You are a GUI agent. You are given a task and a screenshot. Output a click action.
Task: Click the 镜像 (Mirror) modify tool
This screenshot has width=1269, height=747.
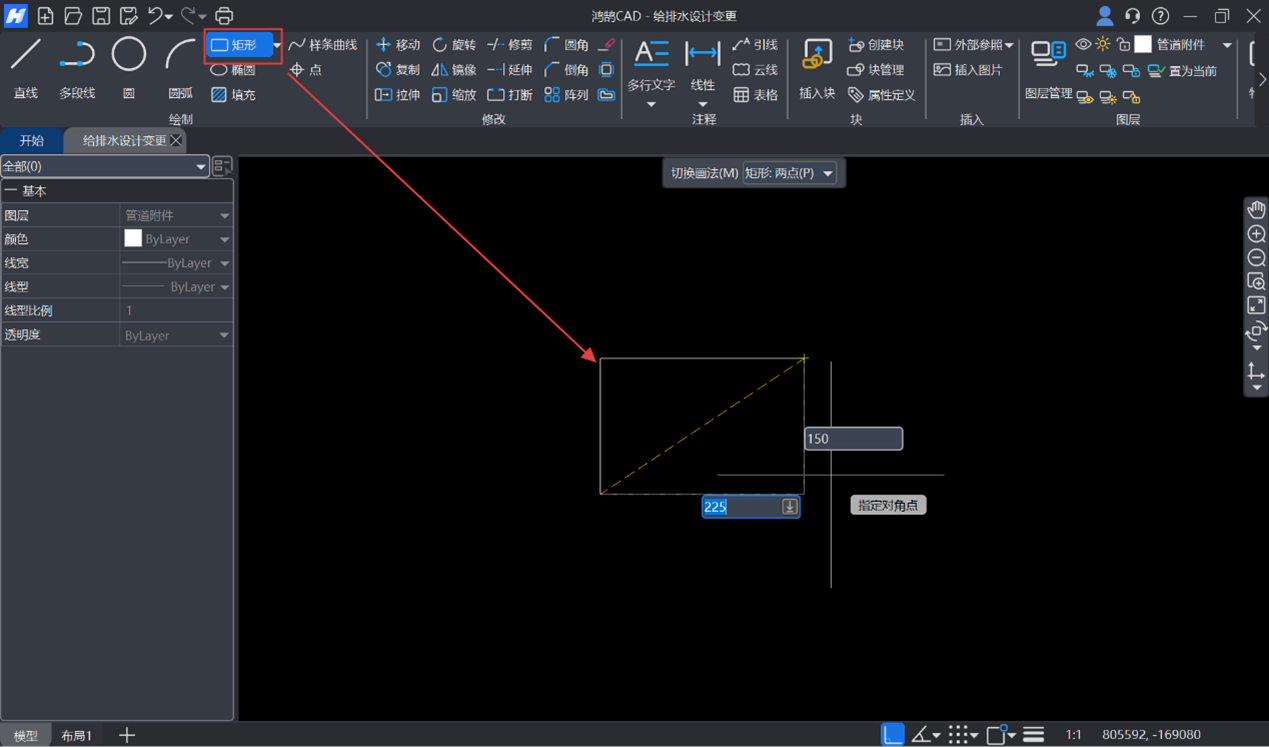click(x=453, y=70)
